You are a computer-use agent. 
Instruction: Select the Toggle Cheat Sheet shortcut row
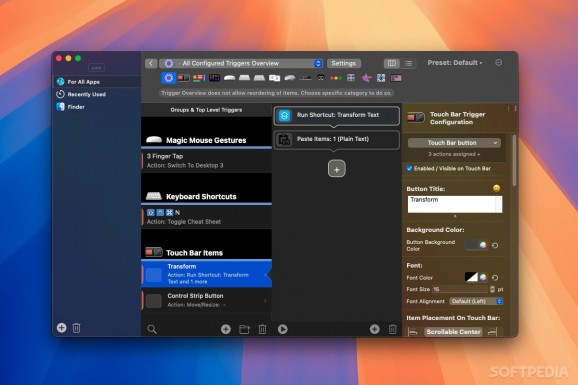click(206, 217)
